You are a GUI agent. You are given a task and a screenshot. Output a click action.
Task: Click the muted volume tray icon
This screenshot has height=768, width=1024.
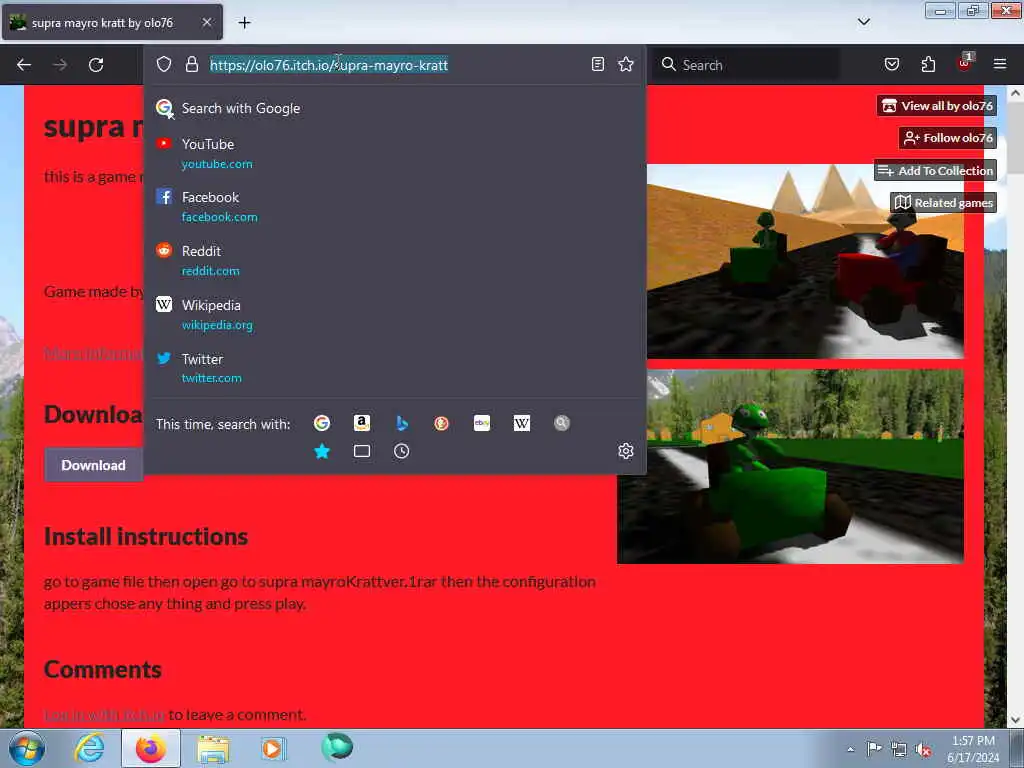click(x=923, y=749)
